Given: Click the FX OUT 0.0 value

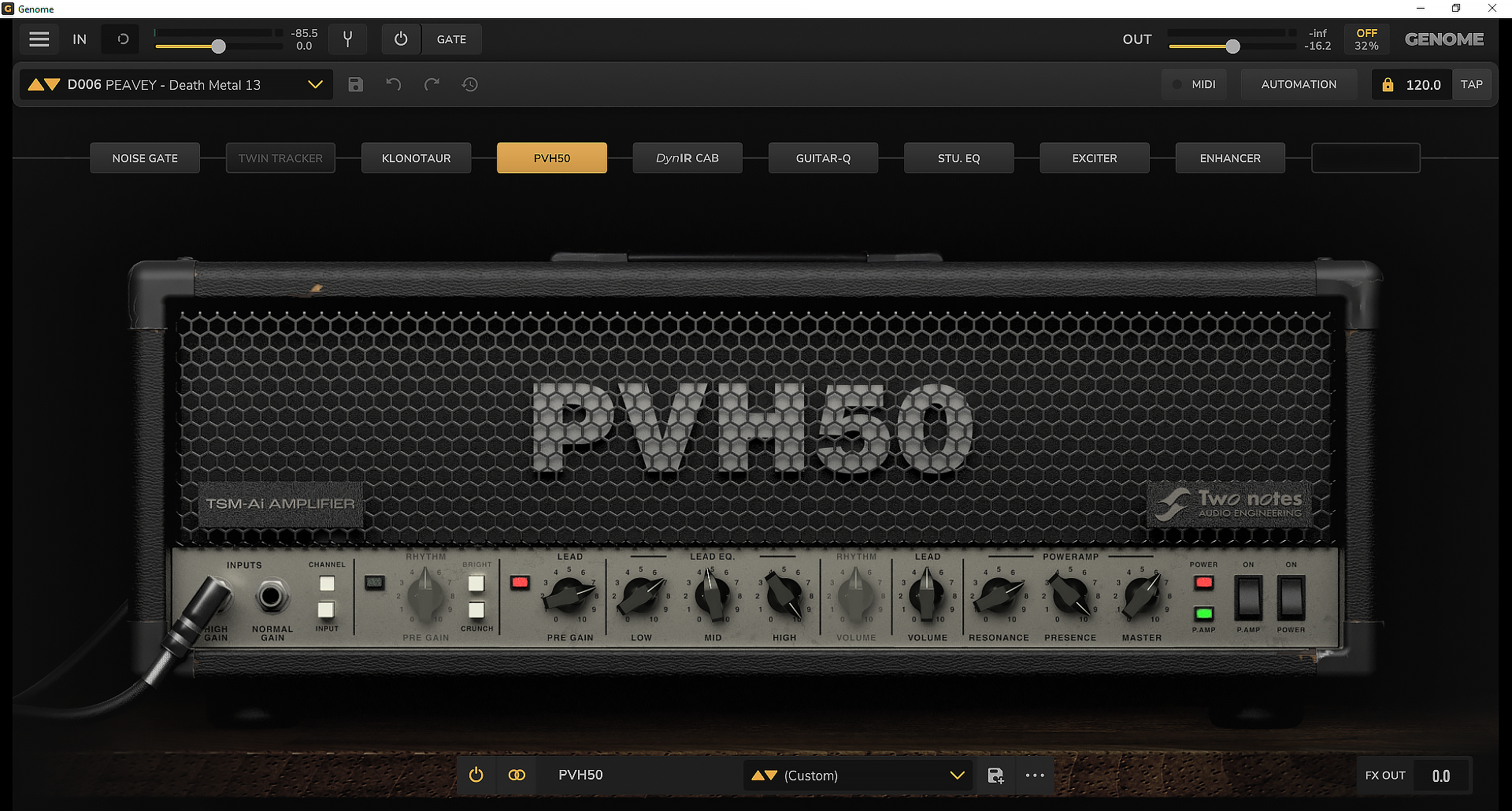Looking at the screenshot, I should tap(1440, 776).
